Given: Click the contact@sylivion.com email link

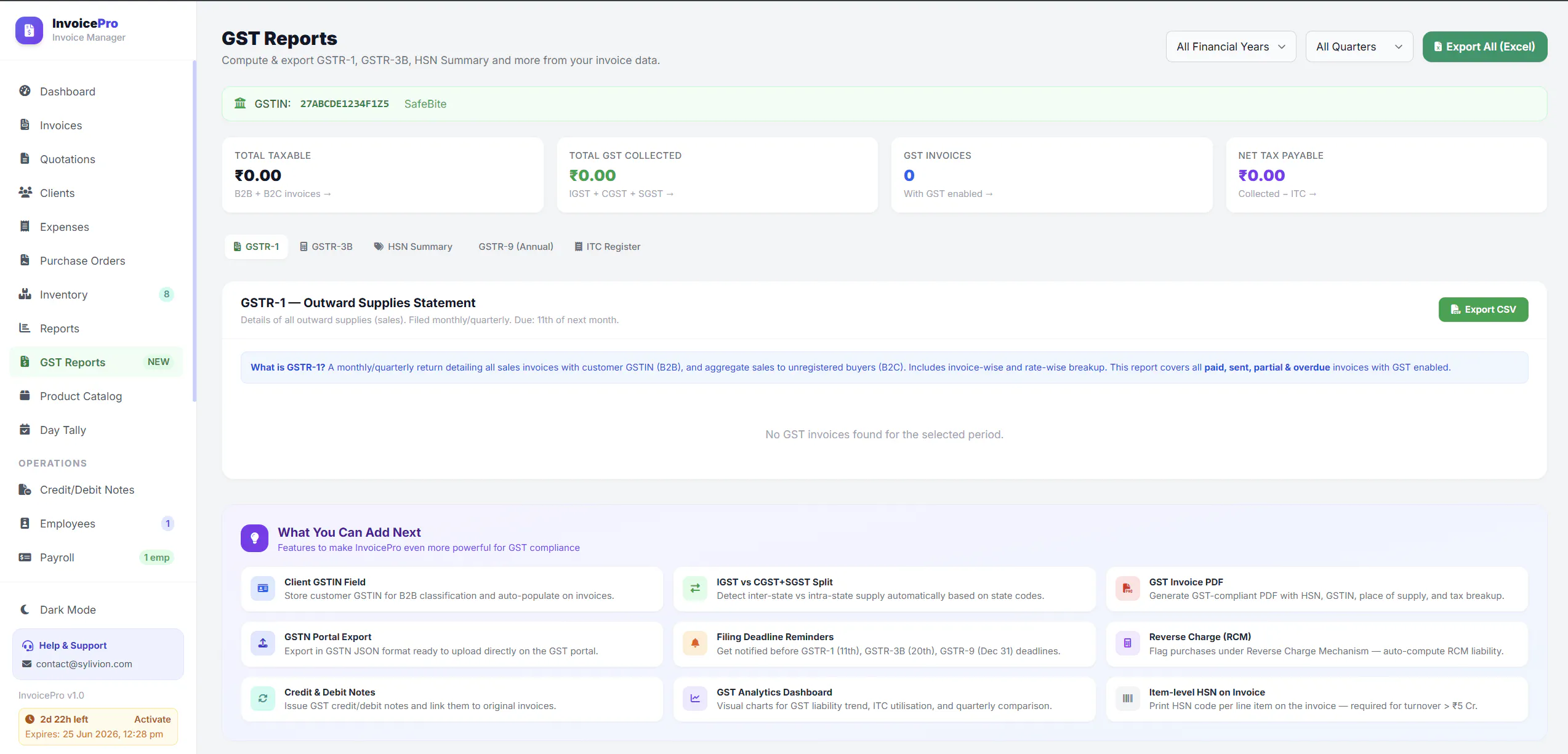Looking at the screenshot, I should 84,664.
